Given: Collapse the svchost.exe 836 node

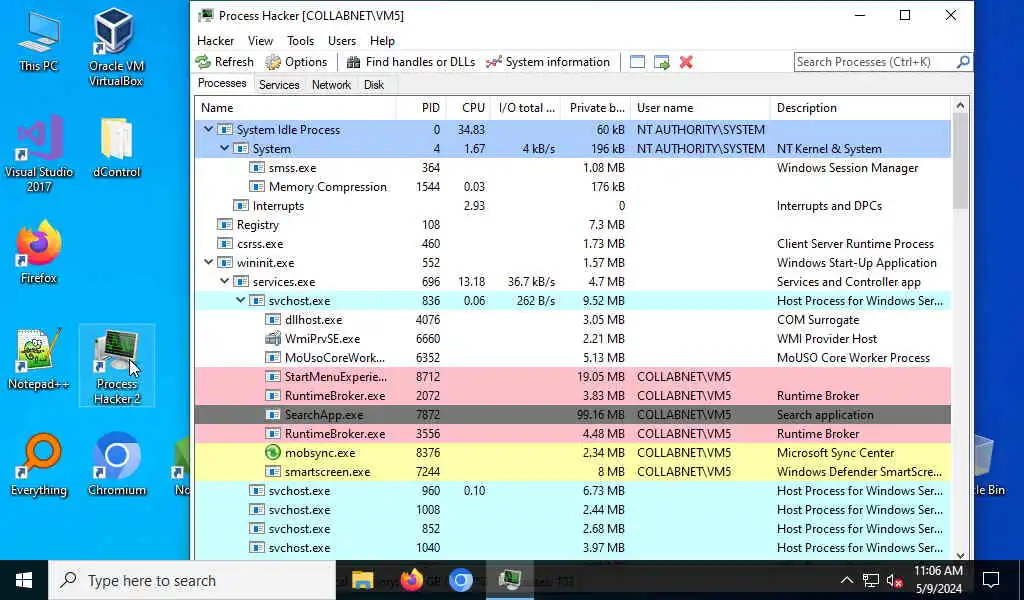Looking at the screenshot, I should [240, 300].
